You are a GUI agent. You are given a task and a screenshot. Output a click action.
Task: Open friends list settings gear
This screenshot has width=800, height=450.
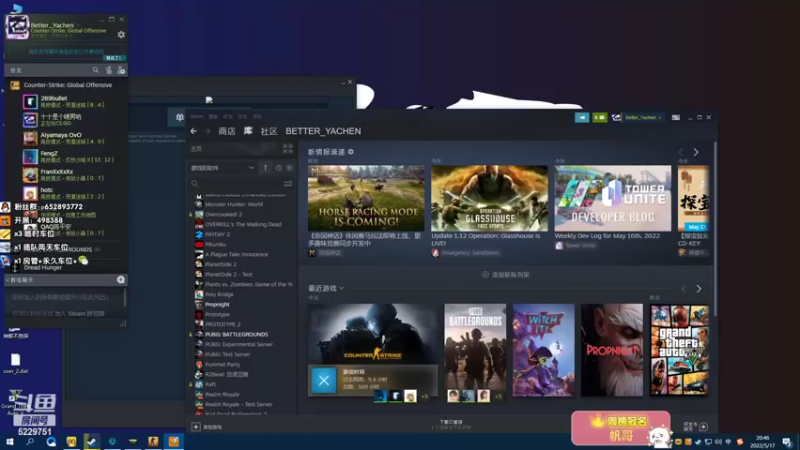(x=121, y=35)
